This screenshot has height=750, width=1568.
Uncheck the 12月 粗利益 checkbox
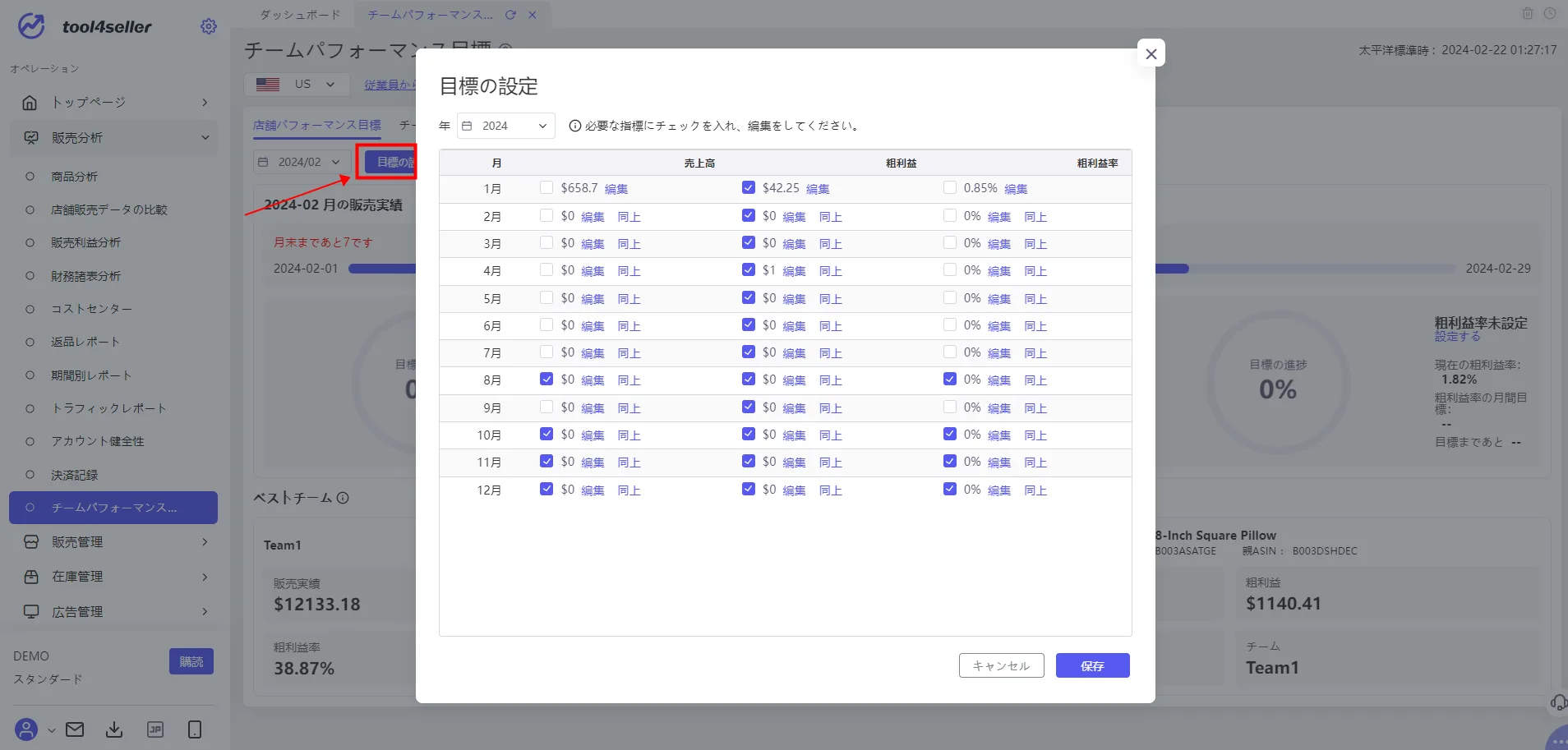pos(749,490)
